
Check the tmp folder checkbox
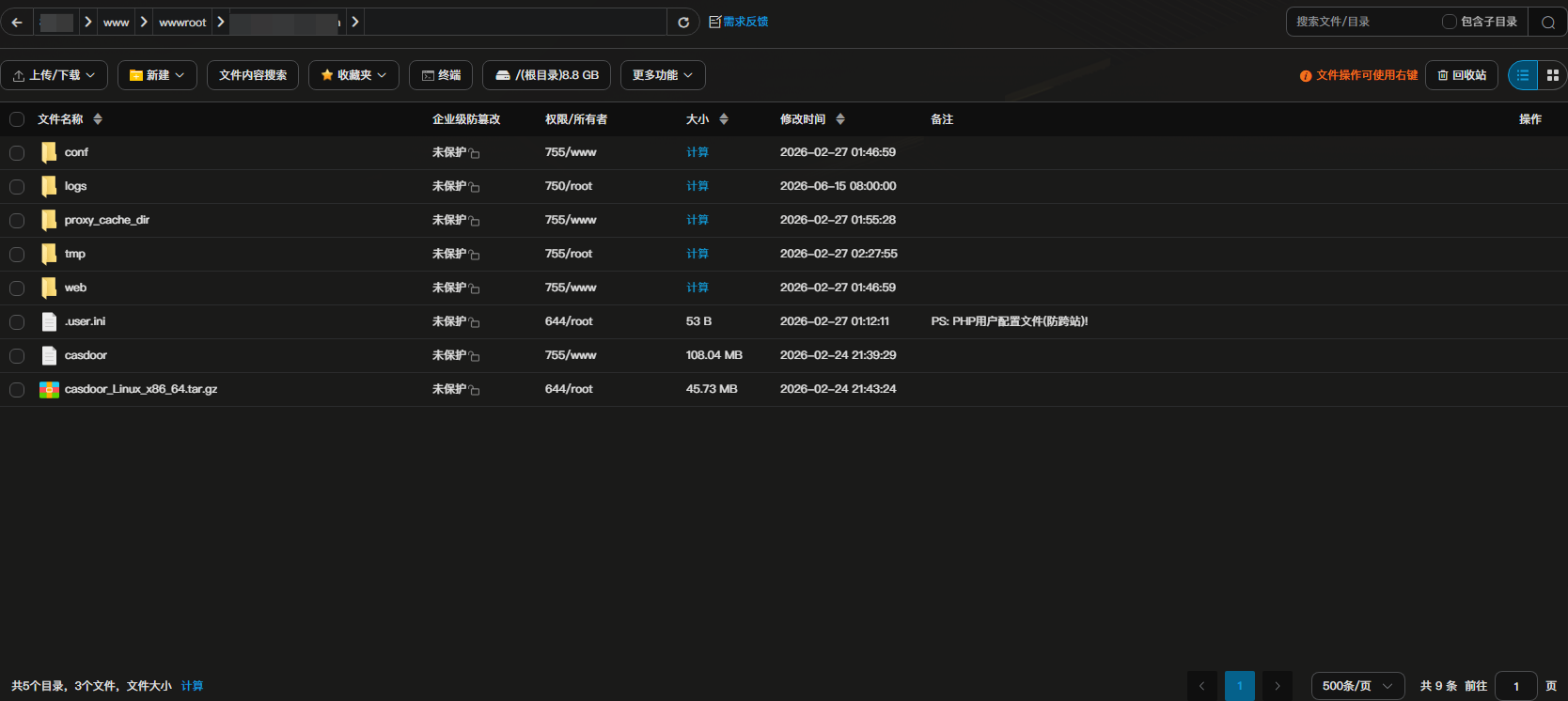point(17,255)
